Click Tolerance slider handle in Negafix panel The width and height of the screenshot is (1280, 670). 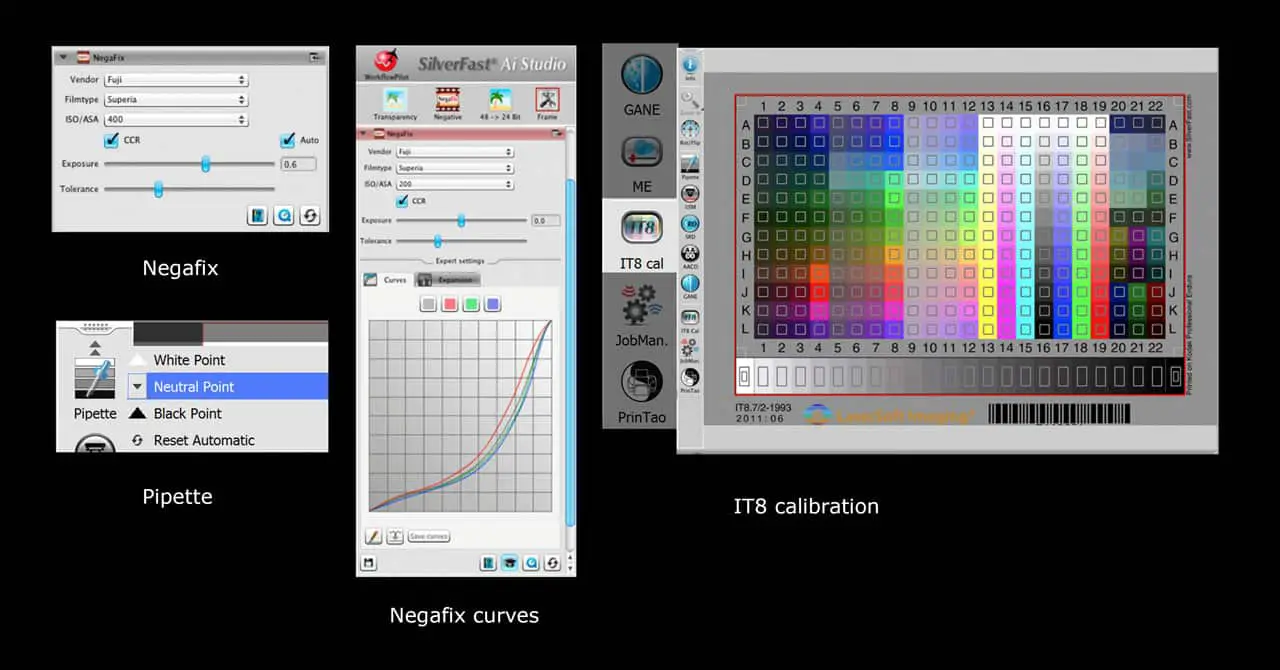click(158, 189)
